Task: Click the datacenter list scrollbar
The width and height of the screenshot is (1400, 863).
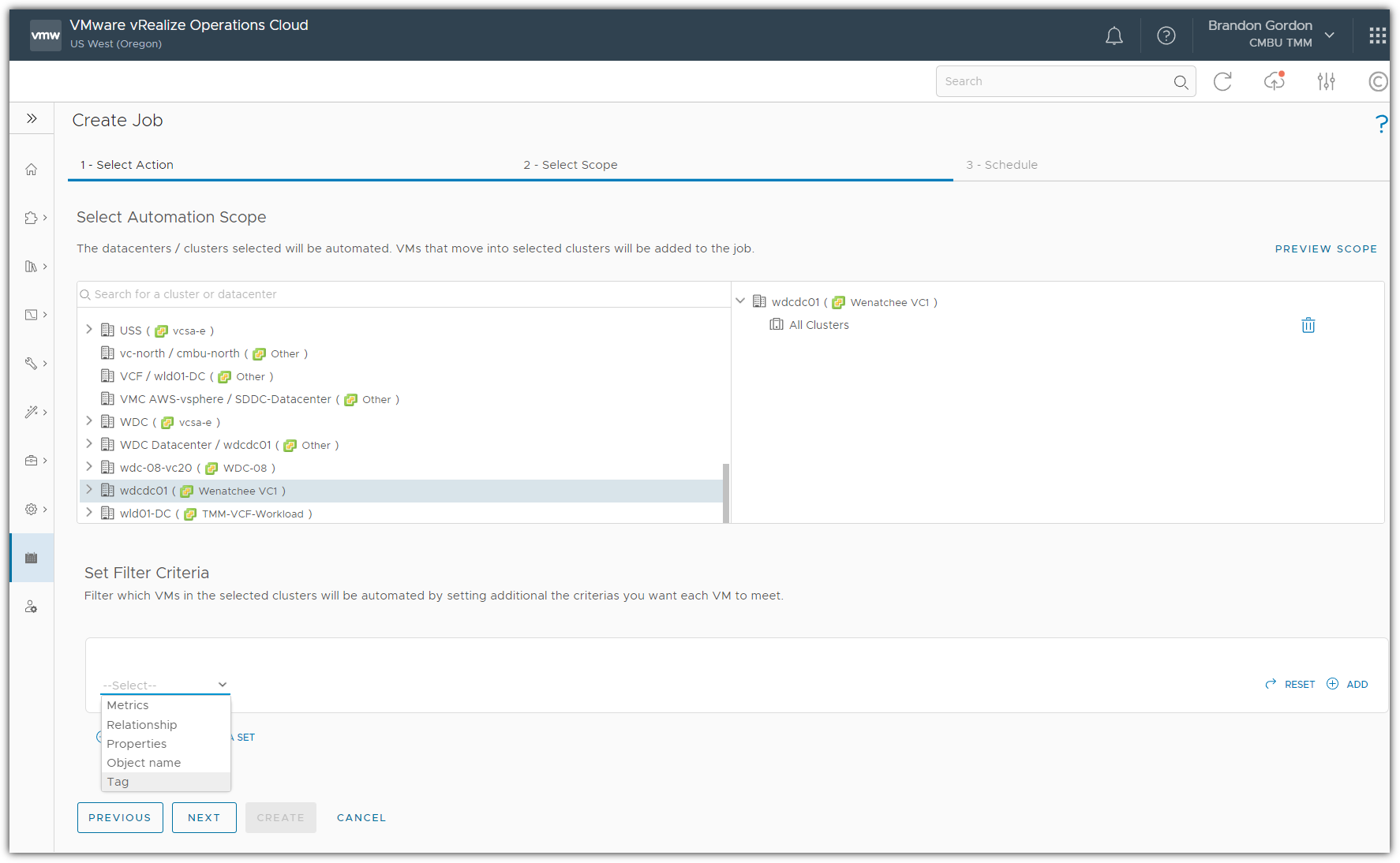Action: point(725,492)
